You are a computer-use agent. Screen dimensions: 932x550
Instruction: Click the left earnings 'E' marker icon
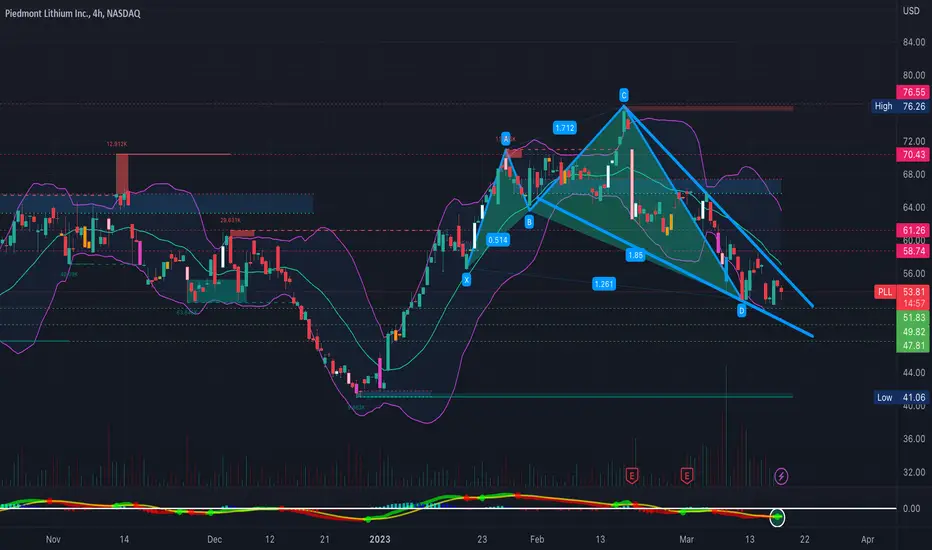[x=631, y=476]
